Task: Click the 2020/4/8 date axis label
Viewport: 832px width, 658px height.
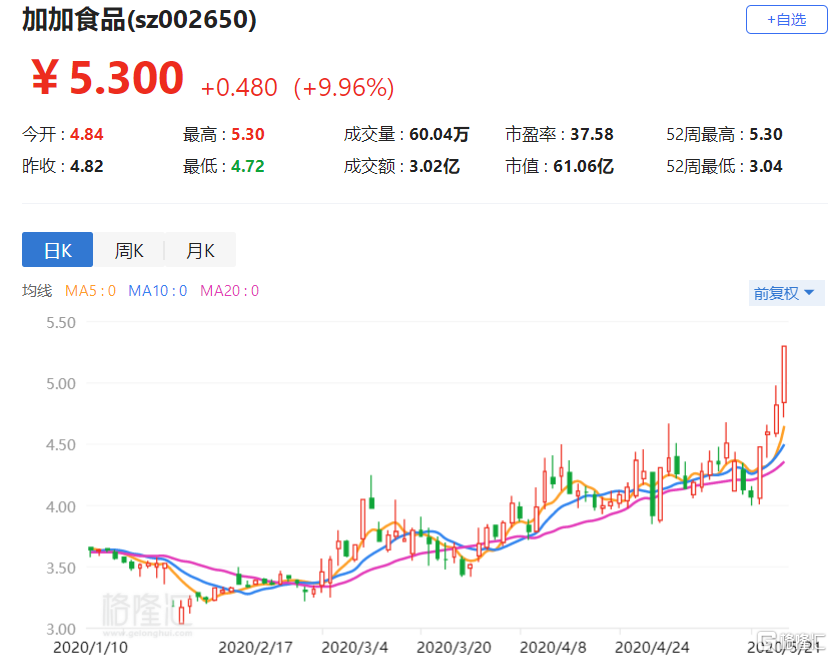Action: (553, 647)
